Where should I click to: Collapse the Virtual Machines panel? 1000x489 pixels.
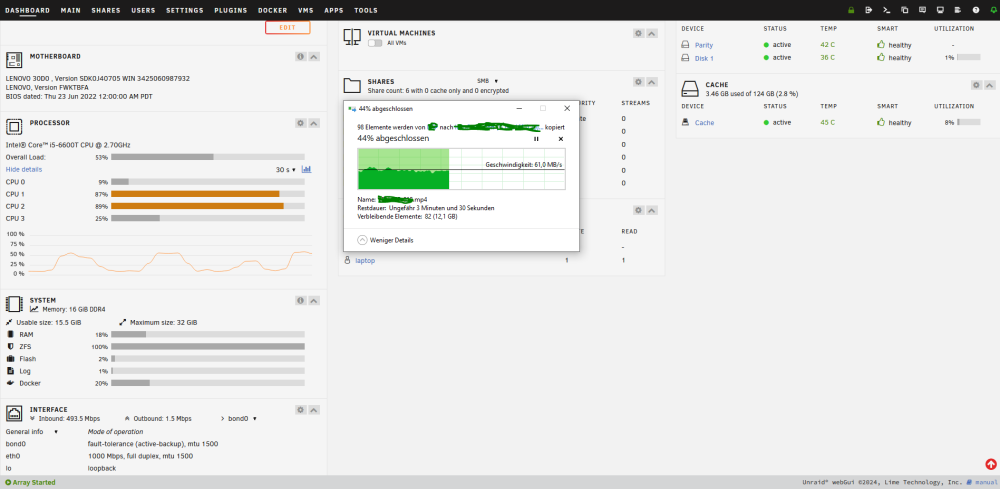[652, 33]
